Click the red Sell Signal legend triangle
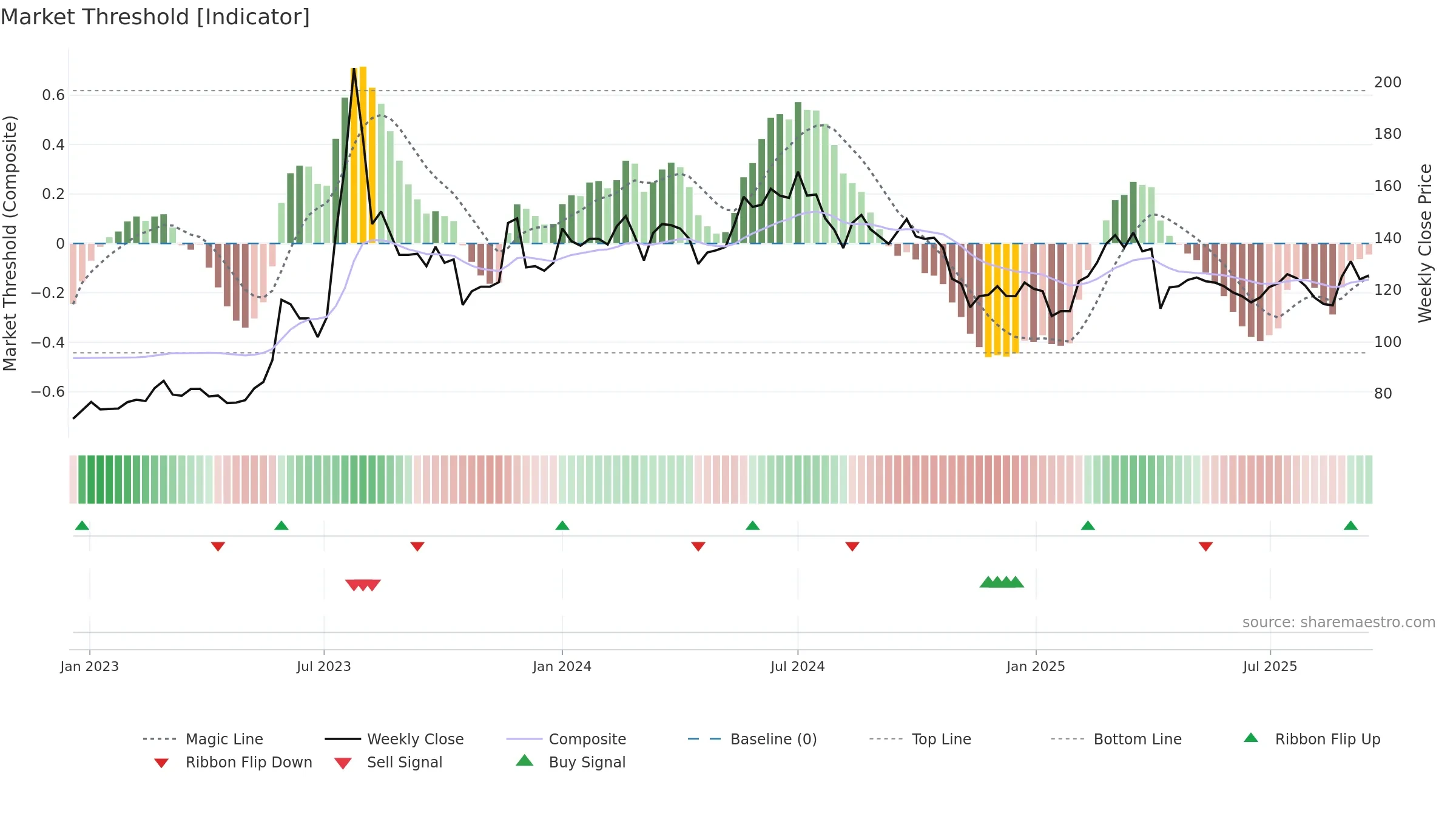This screenshot has width=1456, height=819. 343,763
